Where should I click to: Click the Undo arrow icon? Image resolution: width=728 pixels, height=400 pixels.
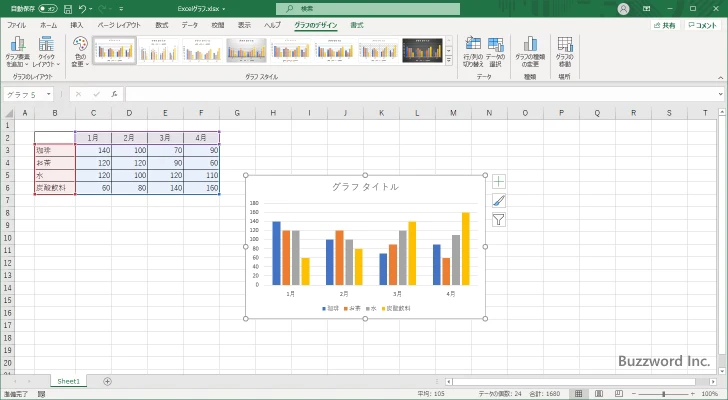click(x=82, y=9)
